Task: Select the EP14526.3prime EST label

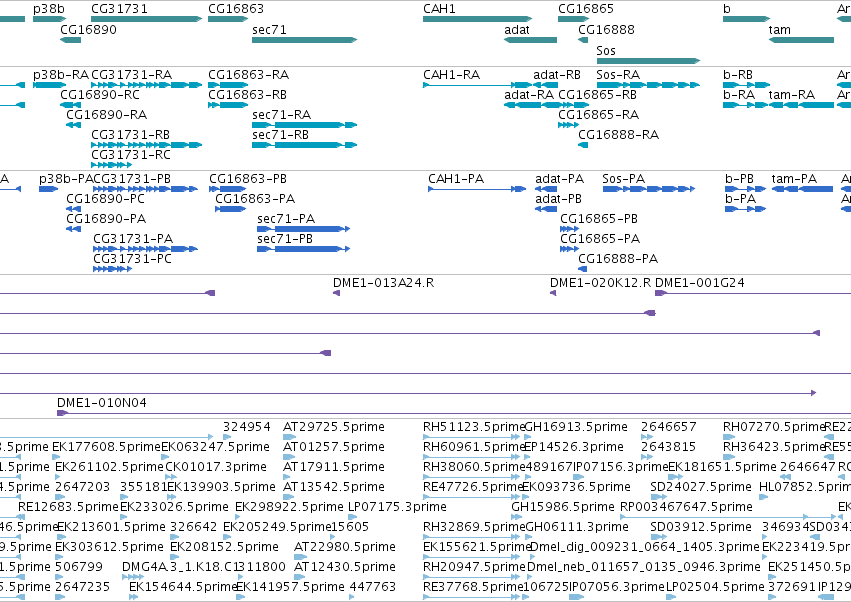Action: point(574,447)
